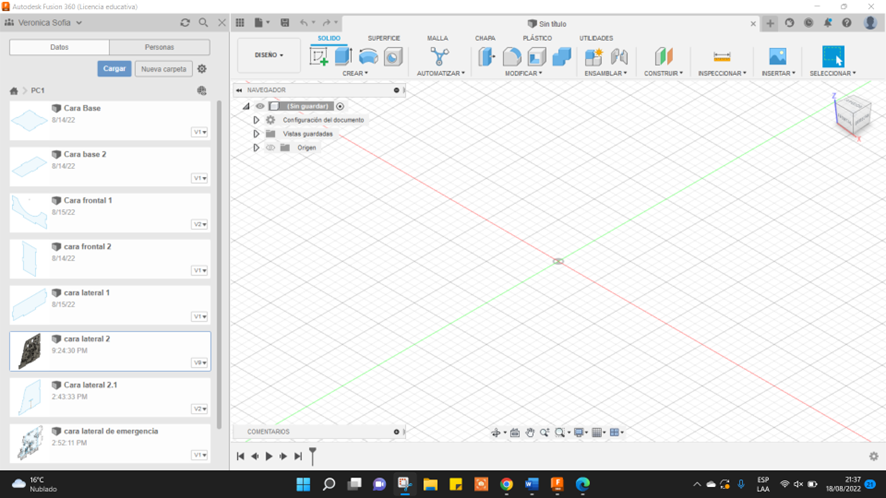Click the Look At tool
The width and height of the screenshot is (886, 498).
click(515, 432)
